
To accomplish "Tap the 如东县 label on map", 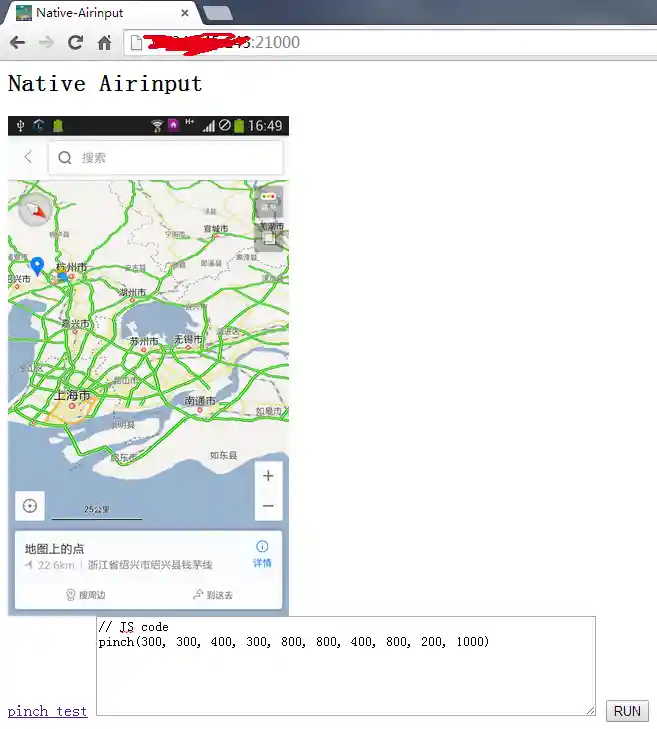I will [x=224, y=455].
